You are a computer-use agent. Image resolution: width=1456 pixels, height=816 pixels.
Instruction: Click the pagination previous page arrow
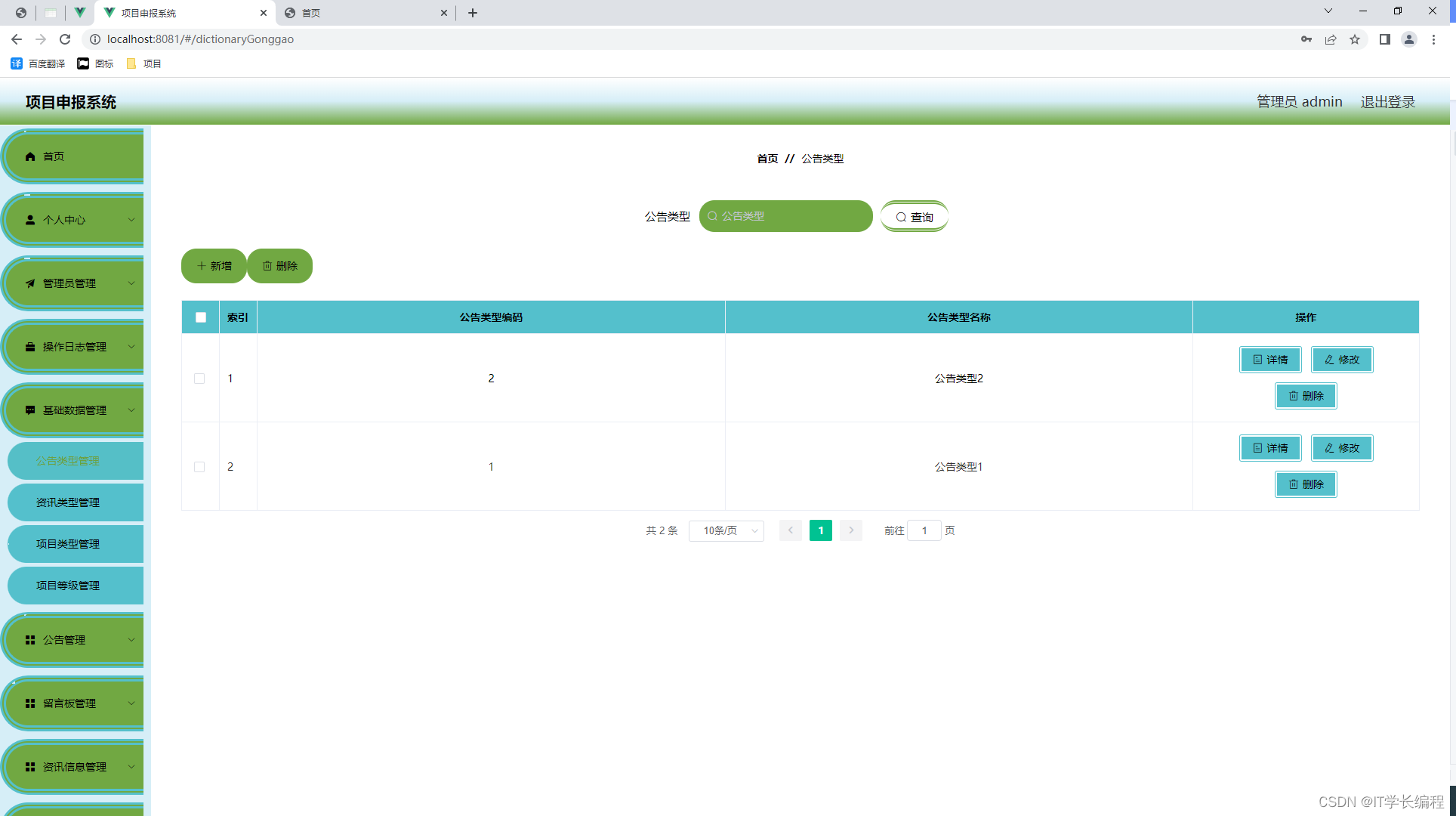pyautogui.click(x=790, y=530)
